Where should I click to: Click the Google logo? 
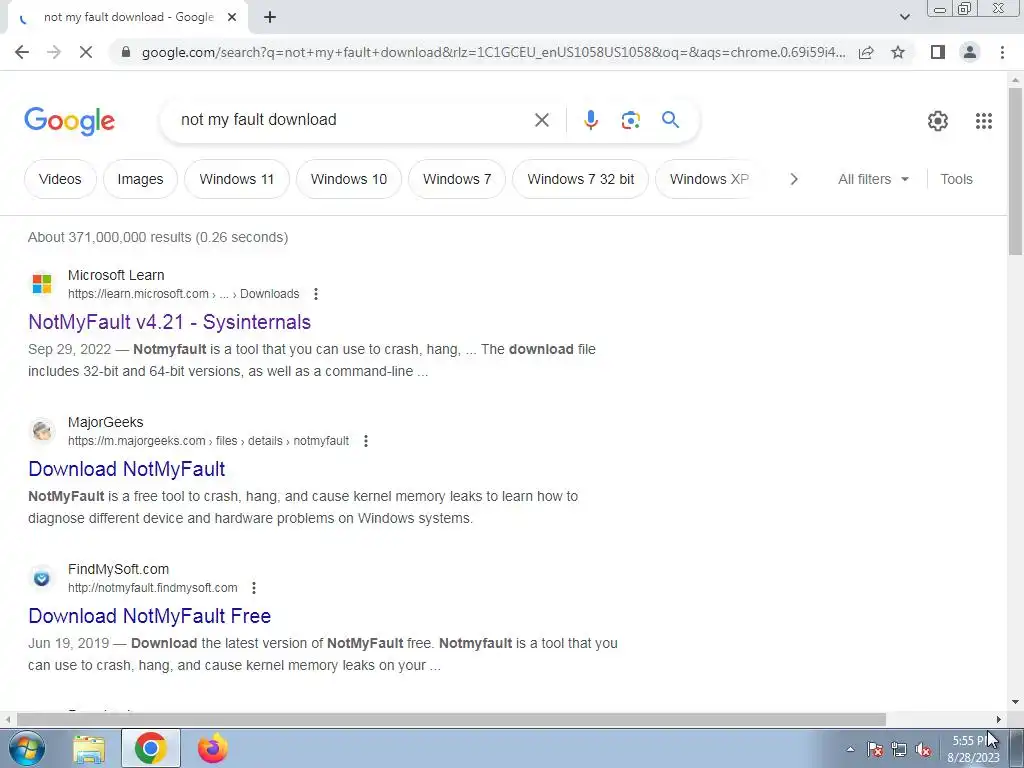click(x=69, y=121)
